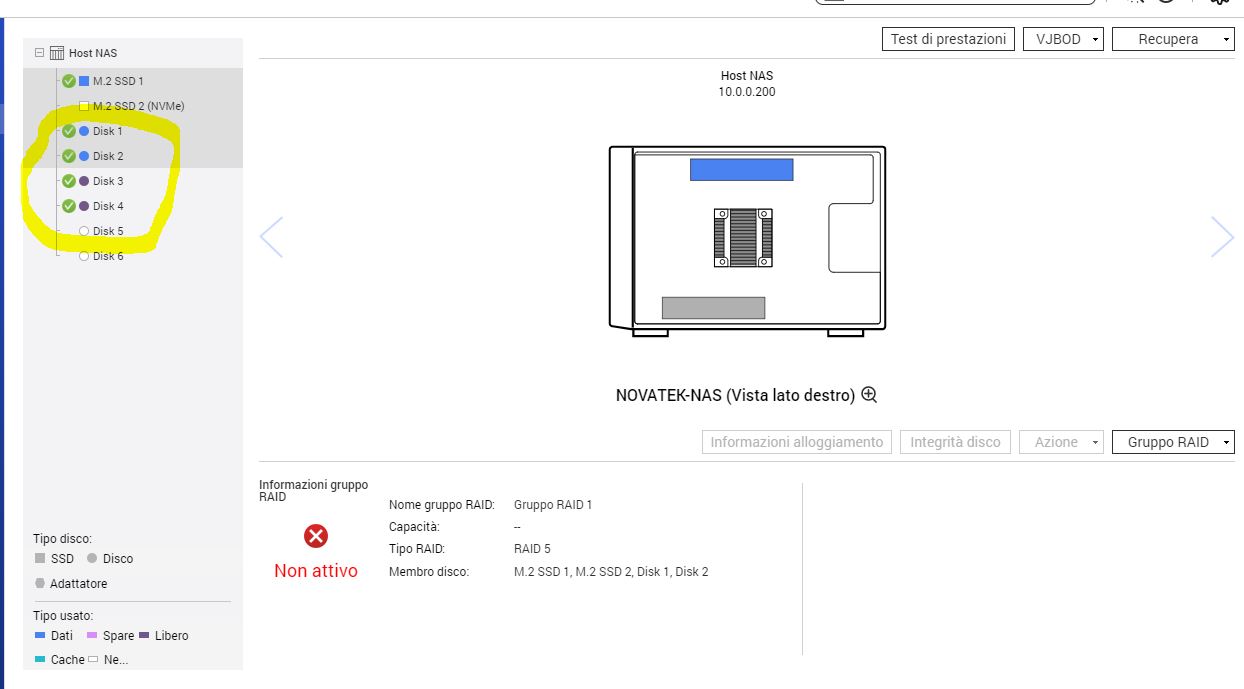Click the green check icon next to Disk 2
The height and width of the screenshot is (689, 1244).
pos(69,156)
